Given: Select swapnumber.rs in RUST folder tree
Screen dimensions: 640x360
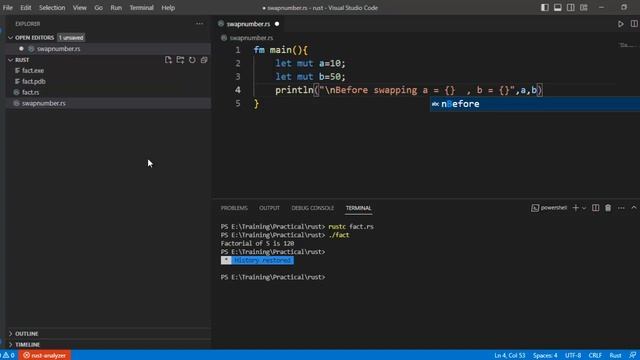Looking at the screenshot, I should (x=44, y=103).
